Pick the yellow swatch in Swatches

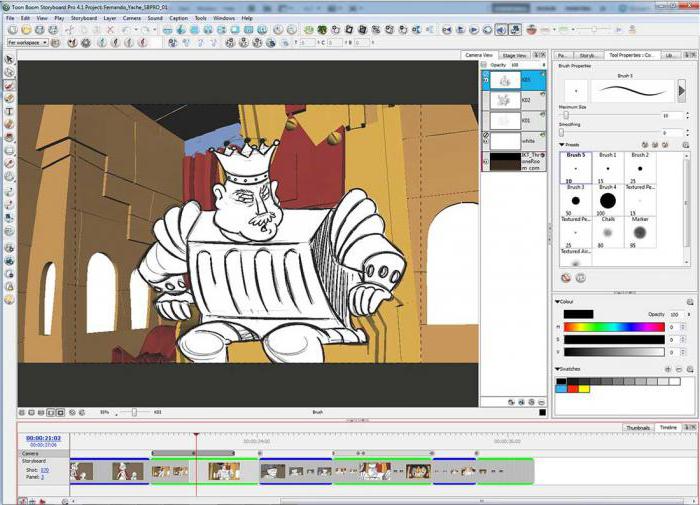coord(584,389)
